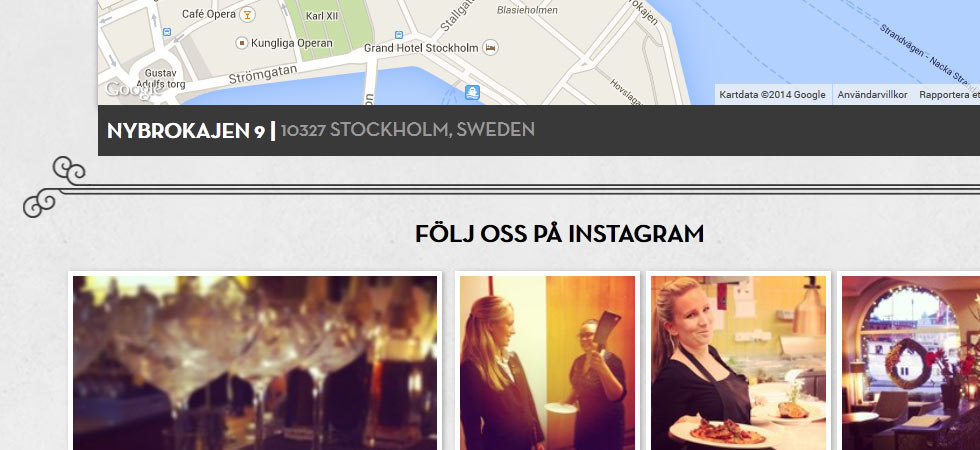Click the Grand Hotel Stockholm map label
Screen dimensions: 980x450
click(x=421, y=48)
